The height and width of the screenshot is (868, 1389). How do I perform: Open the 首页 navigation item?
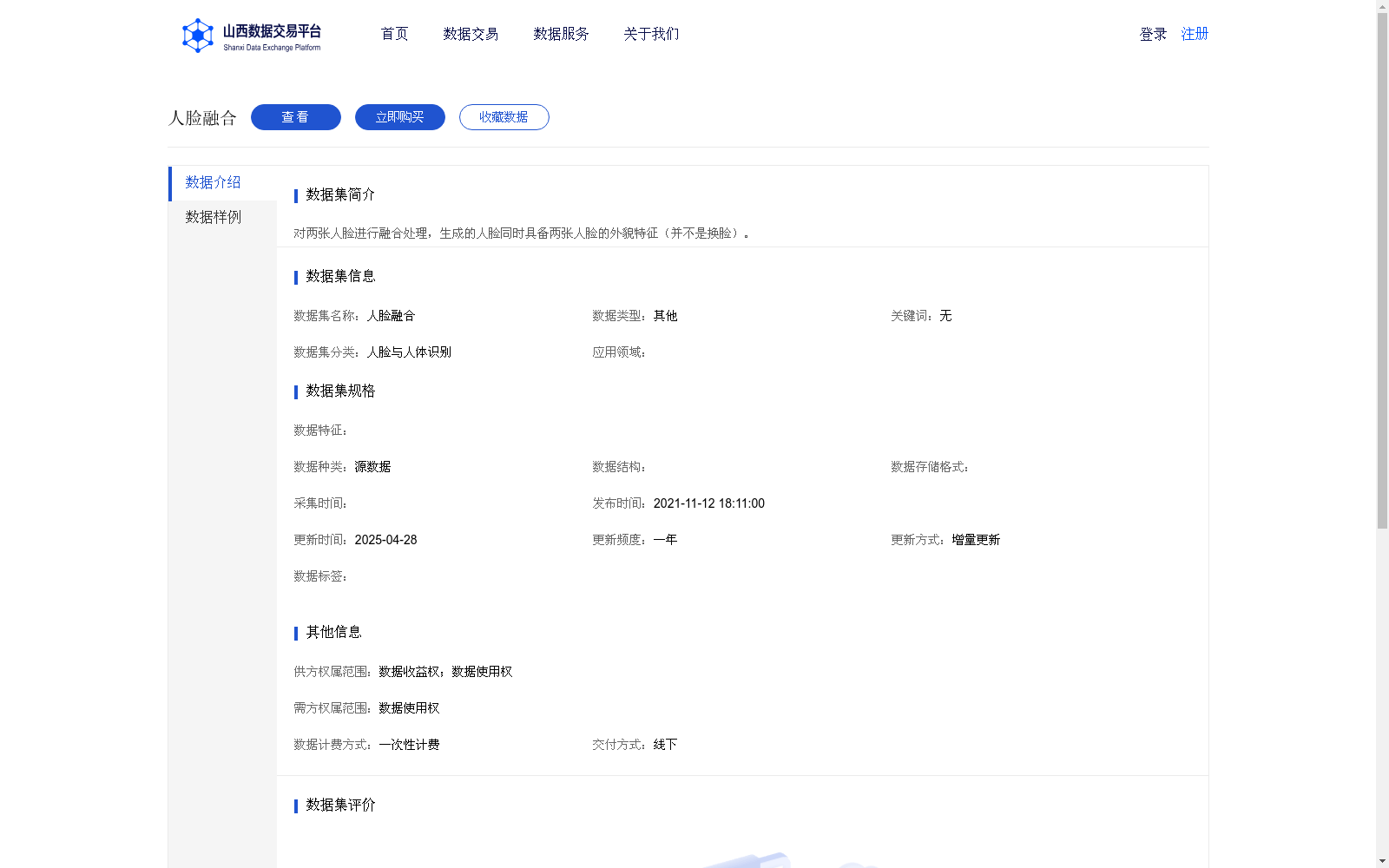(x=394, y=34)
